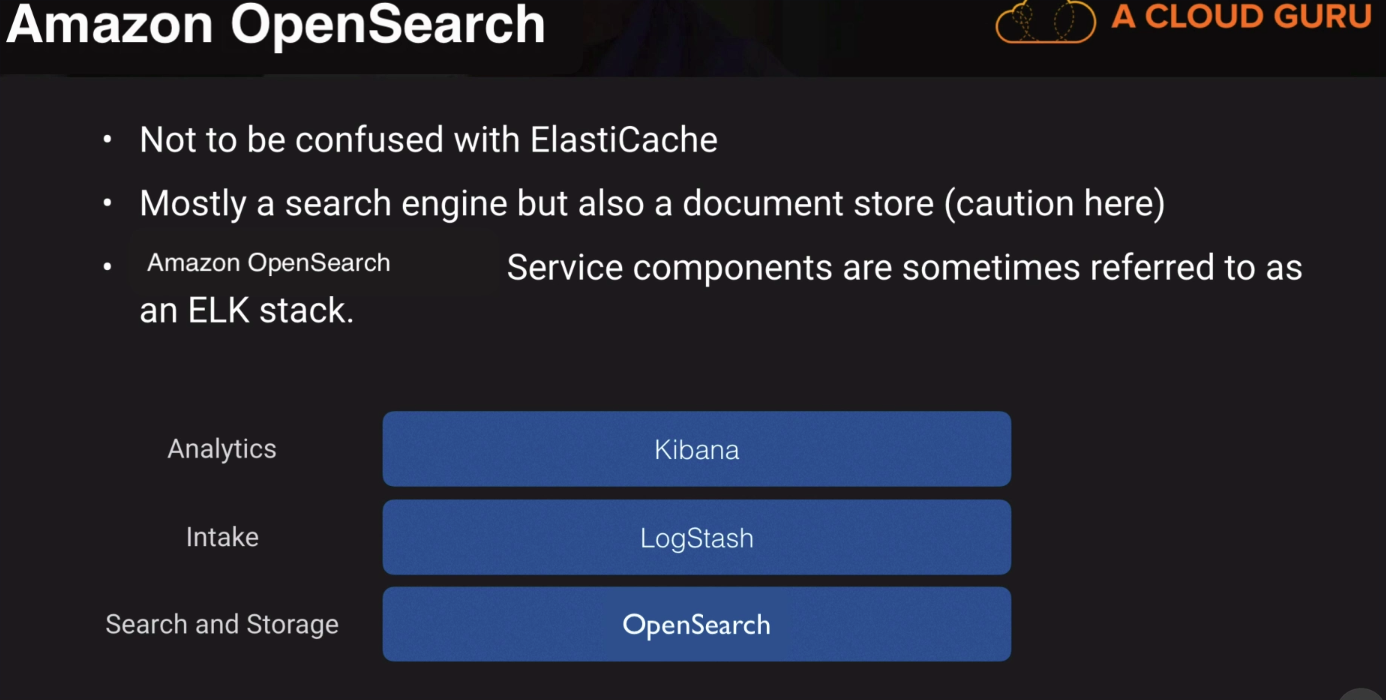Select the Kibana block in the diagram
The width and height of the screenshot is (1386, 700).
pyautogui.click(x=696, y=449)
